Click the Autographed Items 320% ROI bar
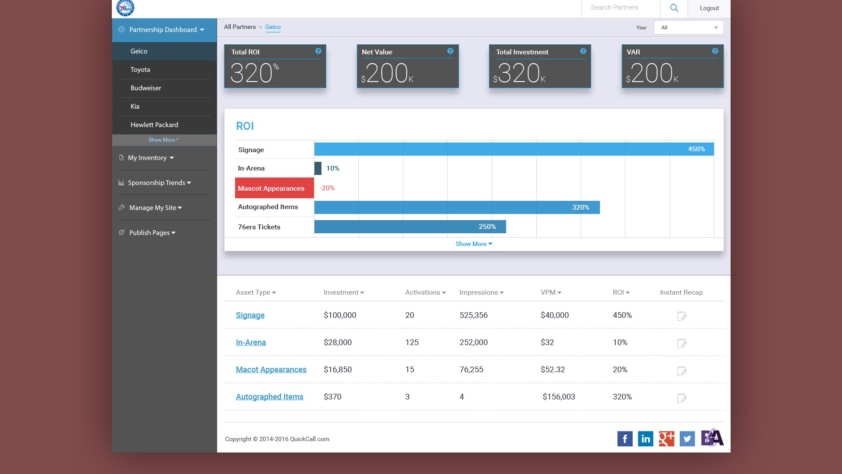Image resolution: width=842 pixels, height=474 pixels. coord(457,207)
